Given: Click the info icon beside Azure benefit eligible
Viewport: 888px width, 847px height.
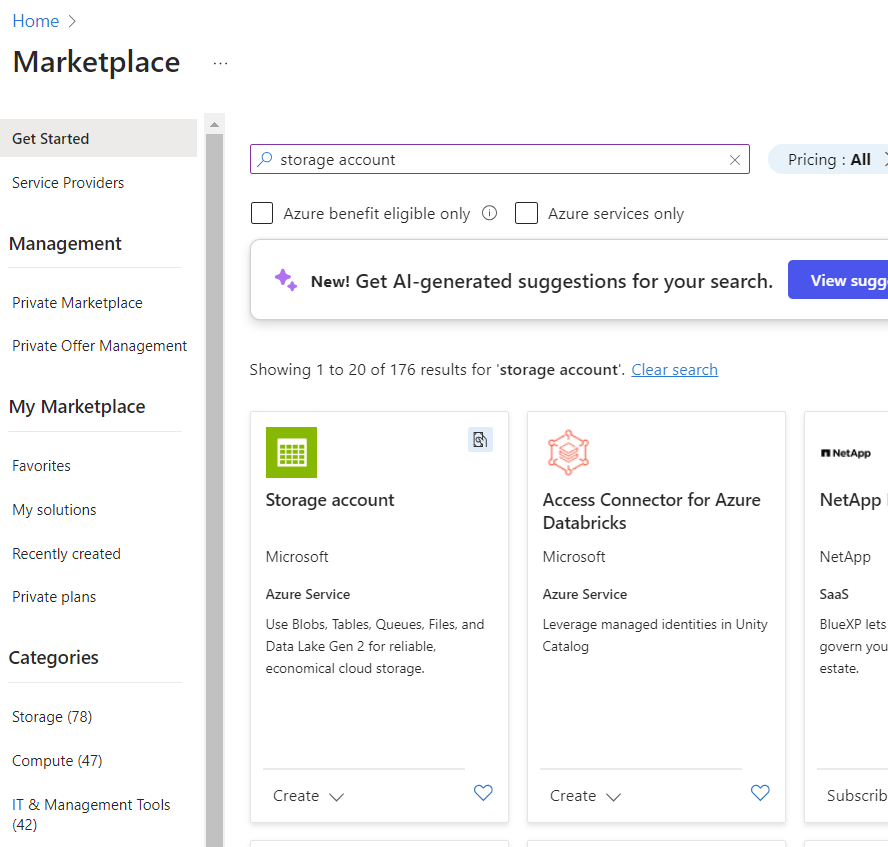Looking at the screenshot, I should tap(489, 213).
